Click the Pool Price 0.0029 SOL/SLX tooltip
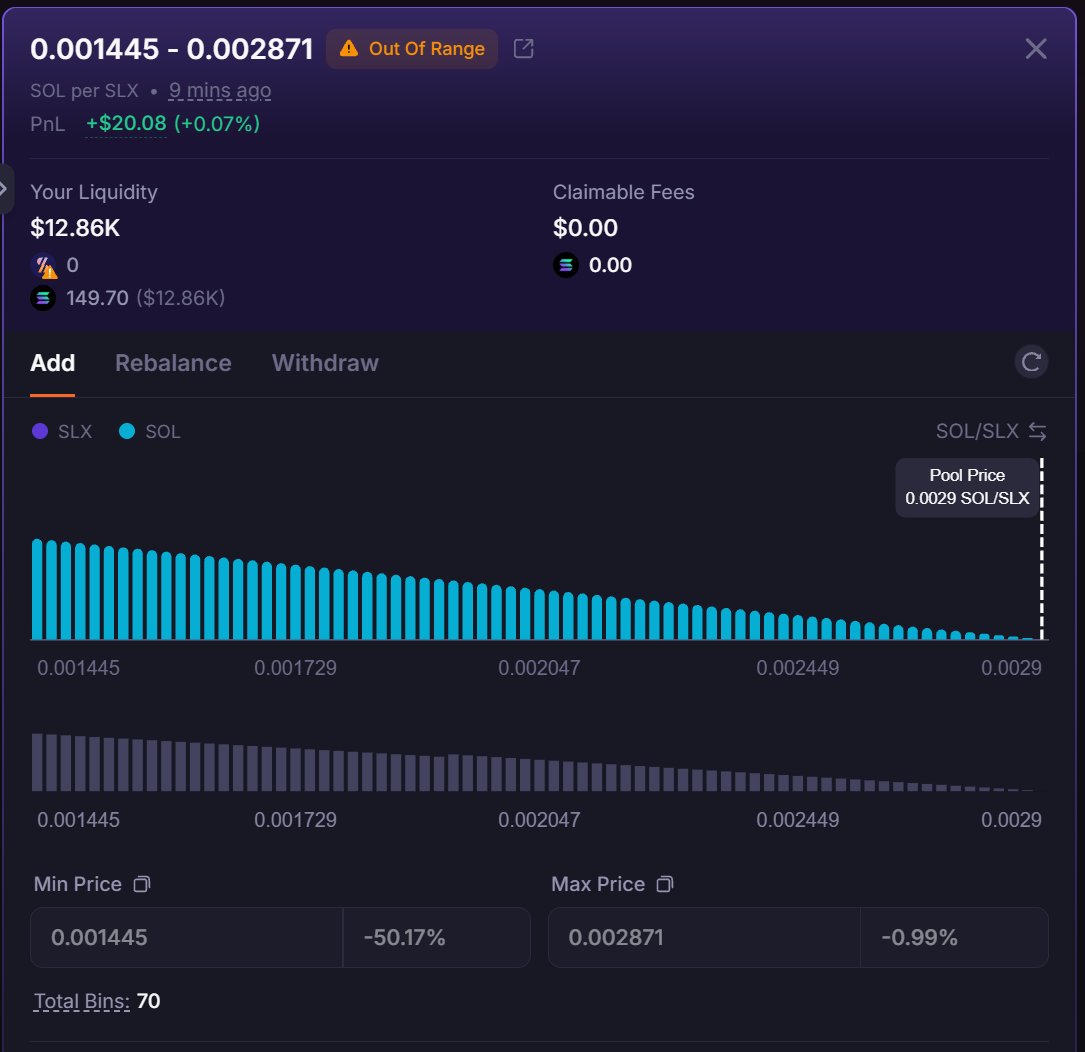This screenshot has width=1085, height=1052. pyautogui.click(x=967, y=487)
